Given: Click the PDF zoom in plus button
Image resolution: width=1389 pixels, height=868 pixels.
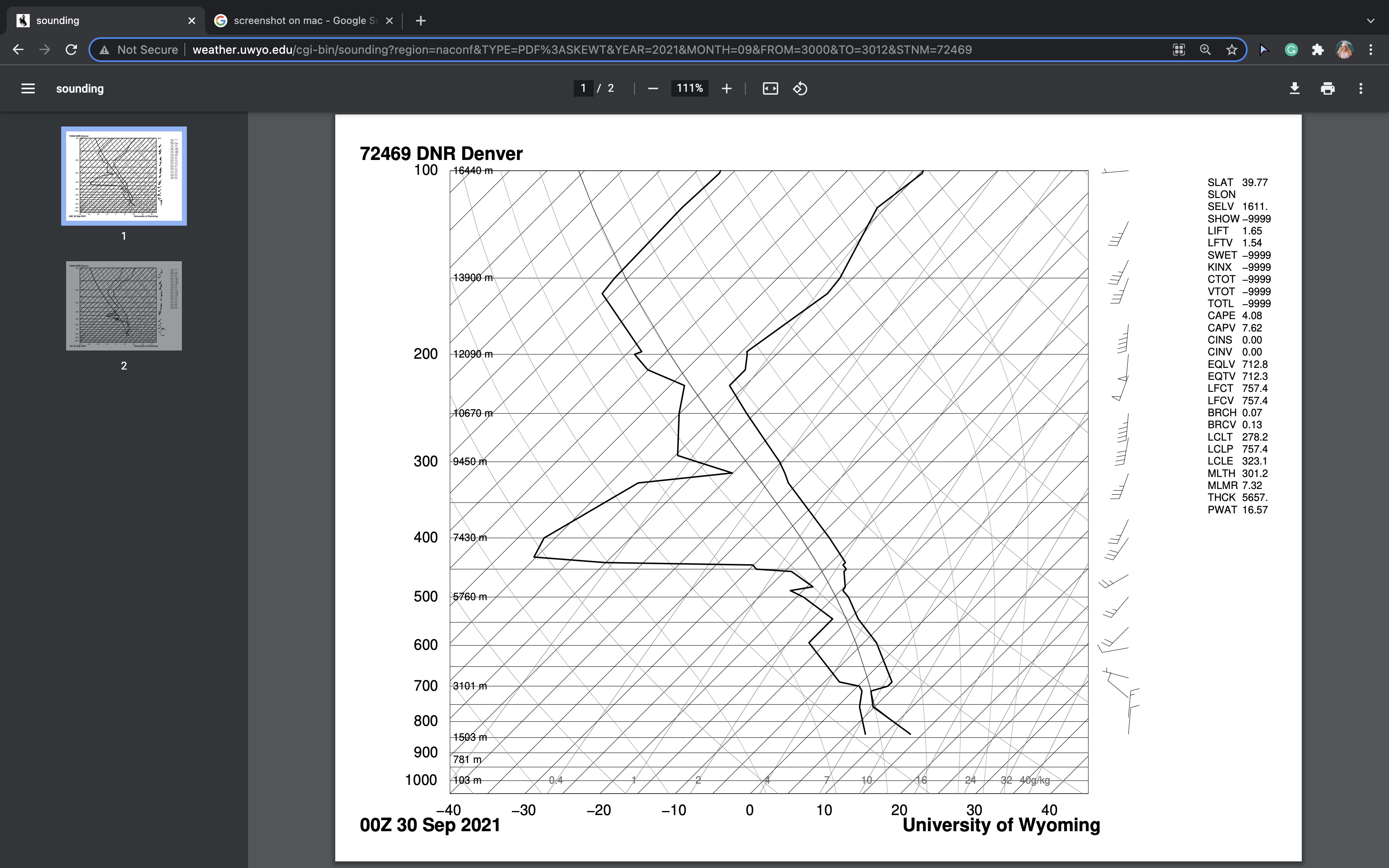Looking at the screenshot, I should 727,88.
